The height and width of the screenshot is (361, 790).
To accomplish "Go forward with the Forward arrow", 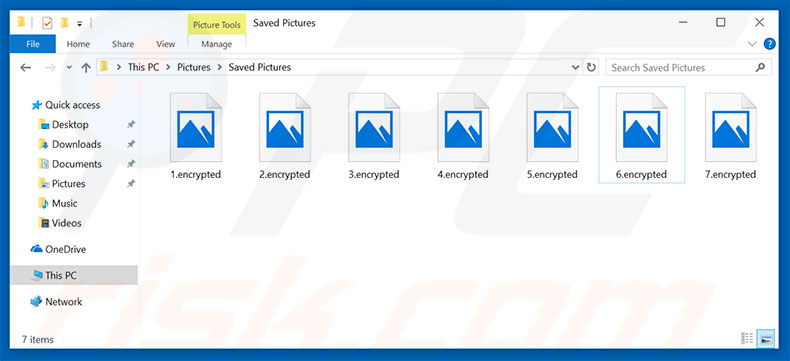I will [50, 67].
